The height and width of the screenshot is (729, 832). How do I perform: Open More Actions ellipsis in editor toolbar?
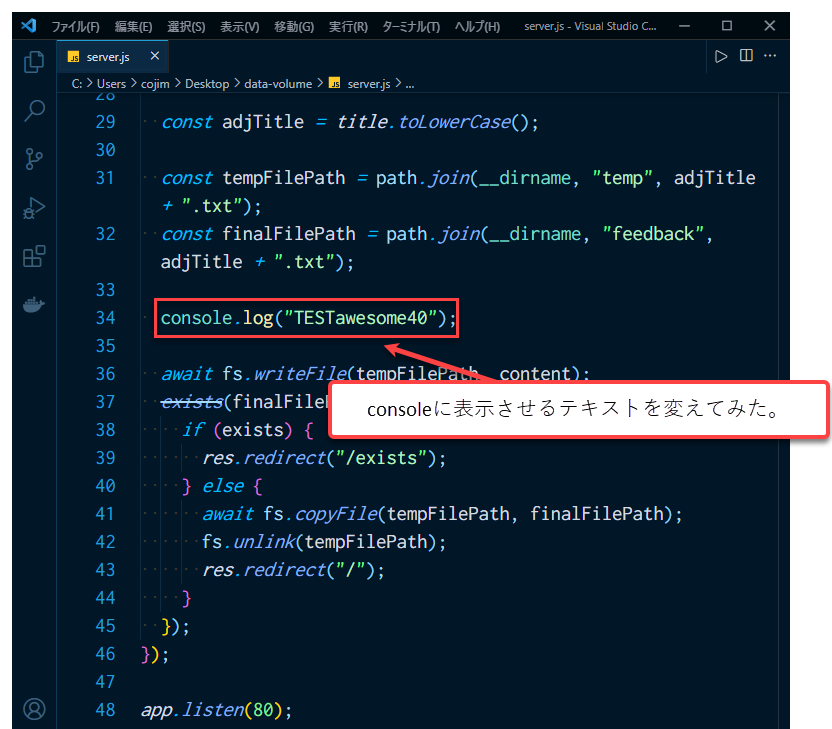point(770,56)
